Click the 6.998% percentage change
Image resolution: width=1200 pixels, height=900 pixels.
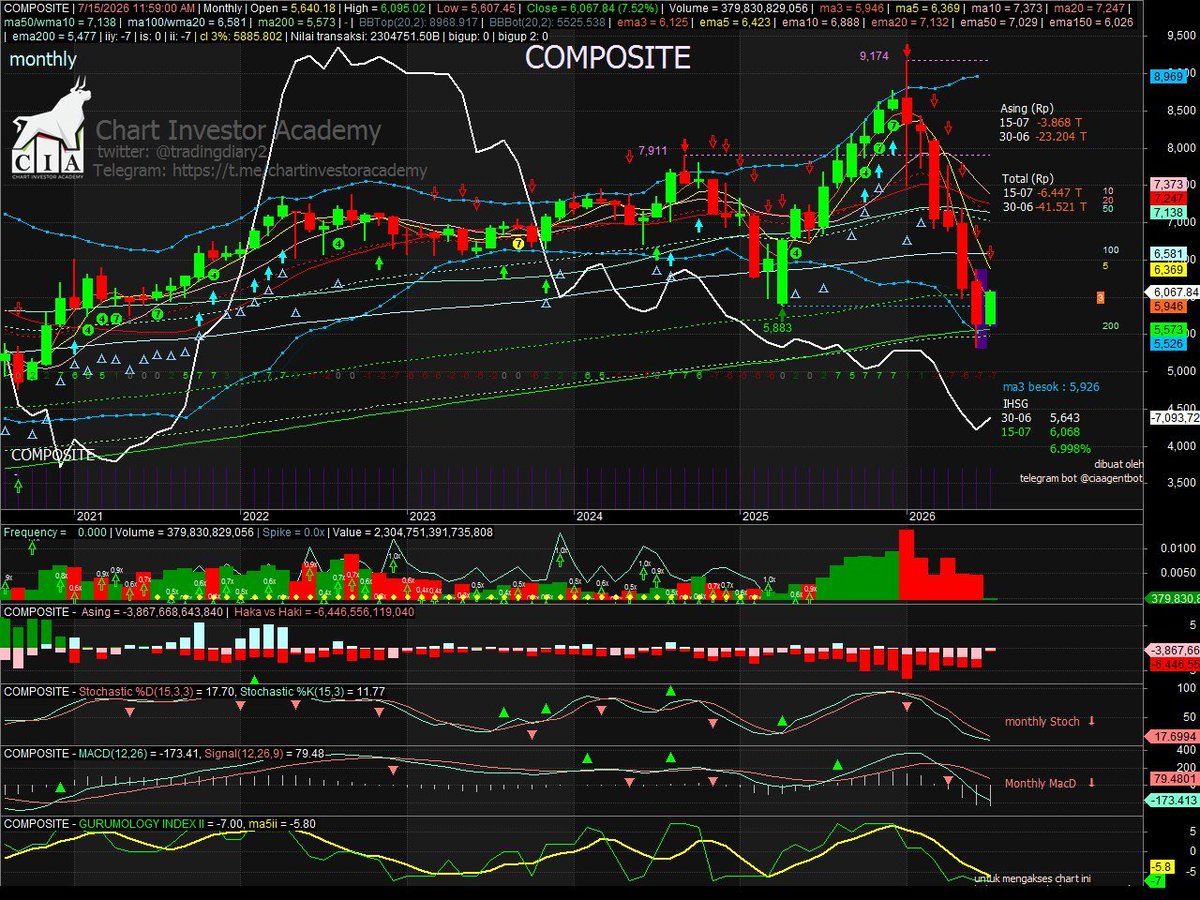(1069, 448)
